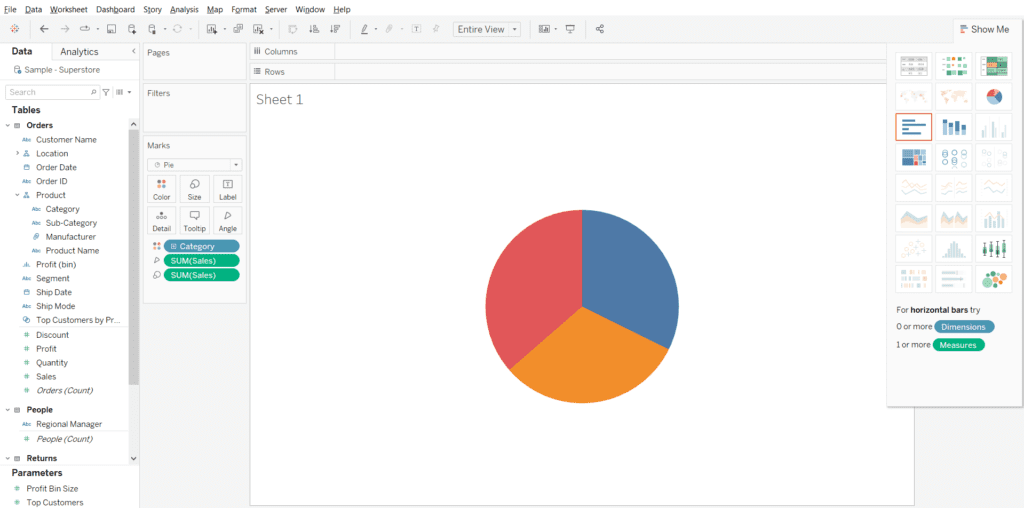The height and width of the screenshot is (508, 1024).
Task: Collapse the Data pane with the chevron
Action: tap(133, 51)
